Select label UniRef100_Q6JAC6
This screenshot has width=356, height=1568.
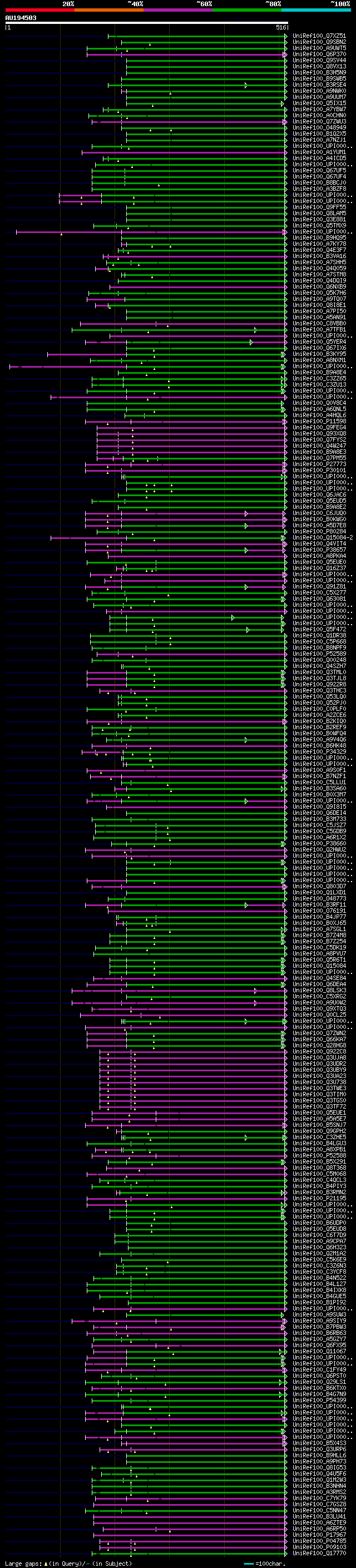click(319, 495)
